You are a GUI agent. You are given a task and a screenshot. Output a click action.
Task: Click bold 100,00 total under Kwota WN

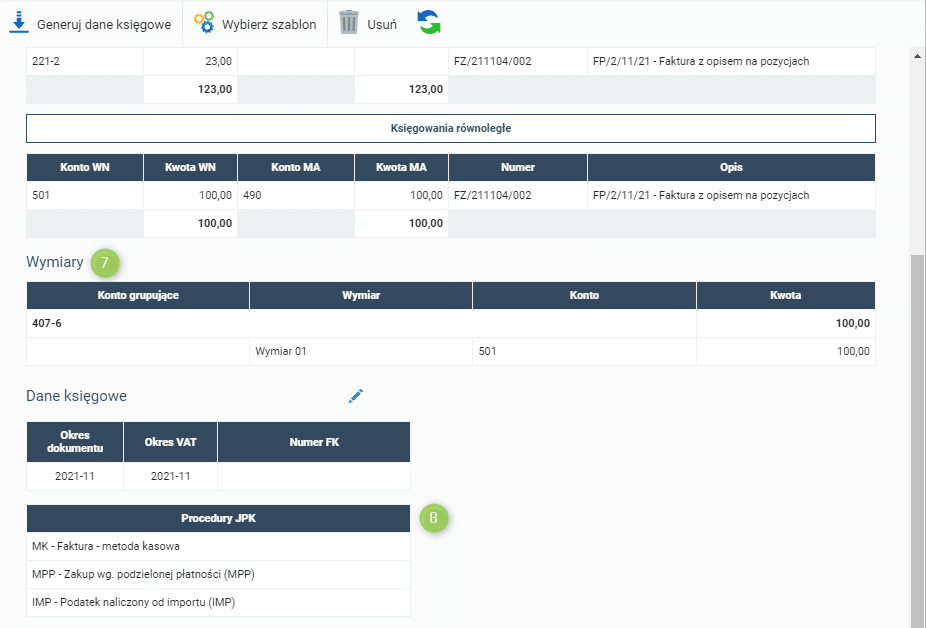[190, 223]
